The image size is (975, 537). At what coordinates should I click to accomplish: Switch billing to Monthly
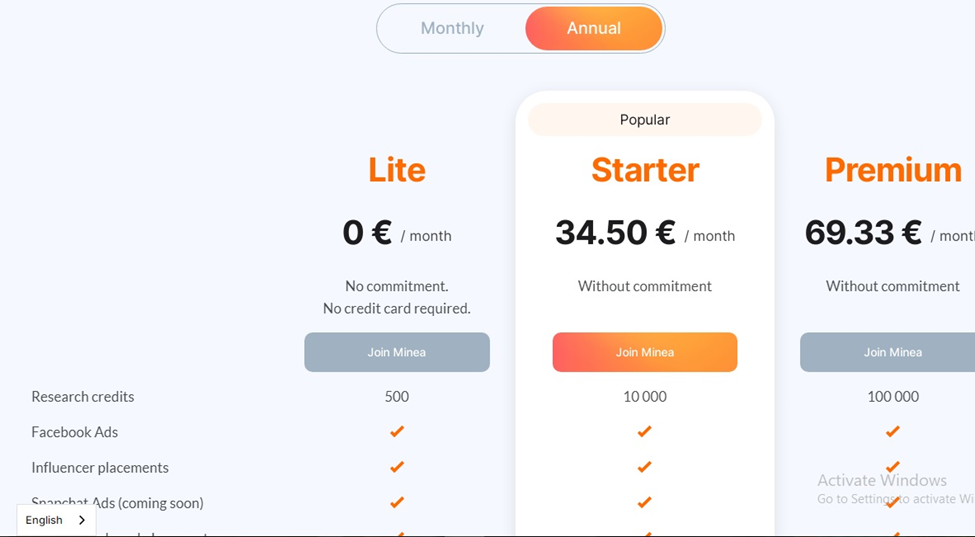pyautogui.click(x=452, y=28)
